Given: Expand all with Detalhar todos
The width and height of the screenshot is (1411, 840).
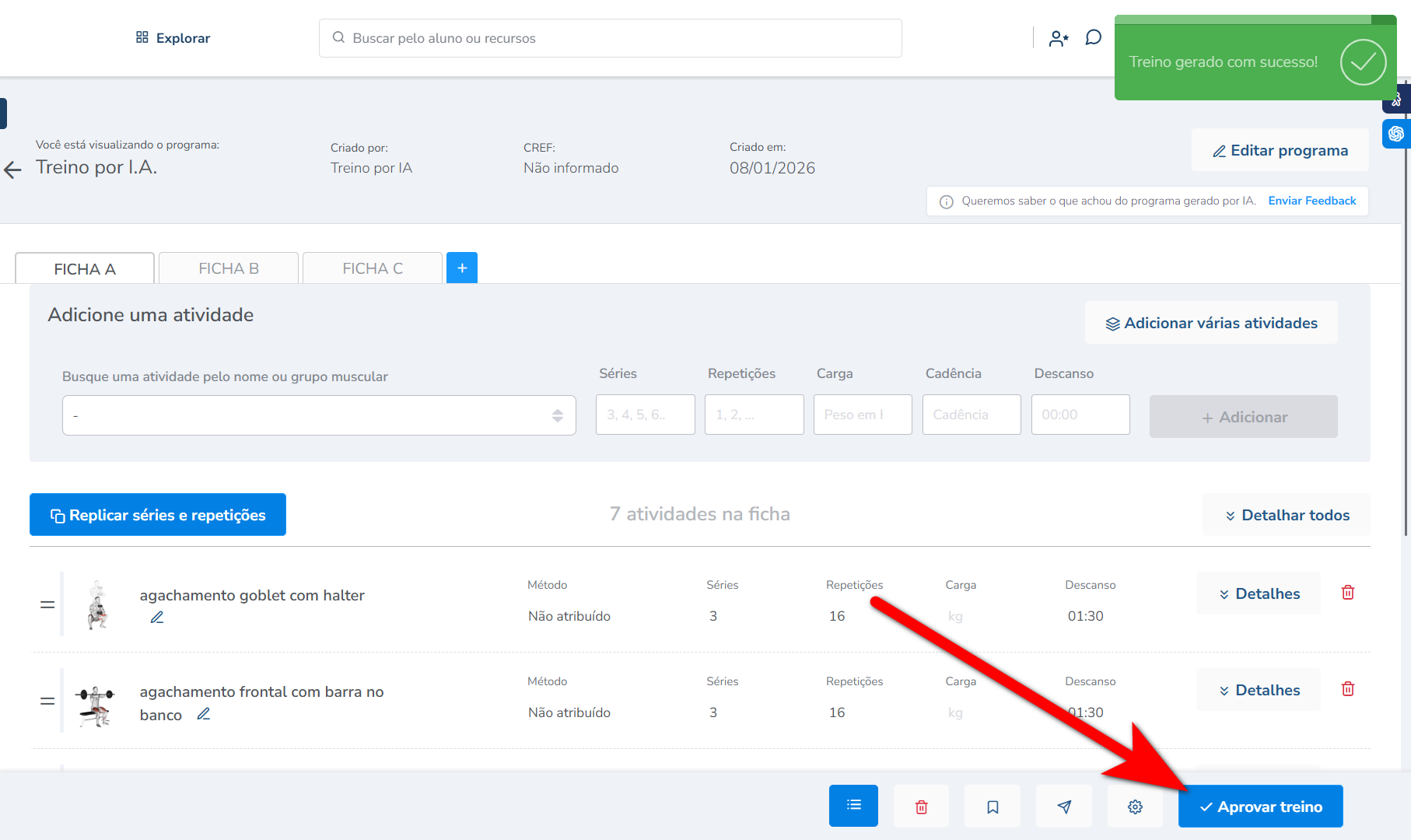Looking at the screenshot, I should point(1287,515).
